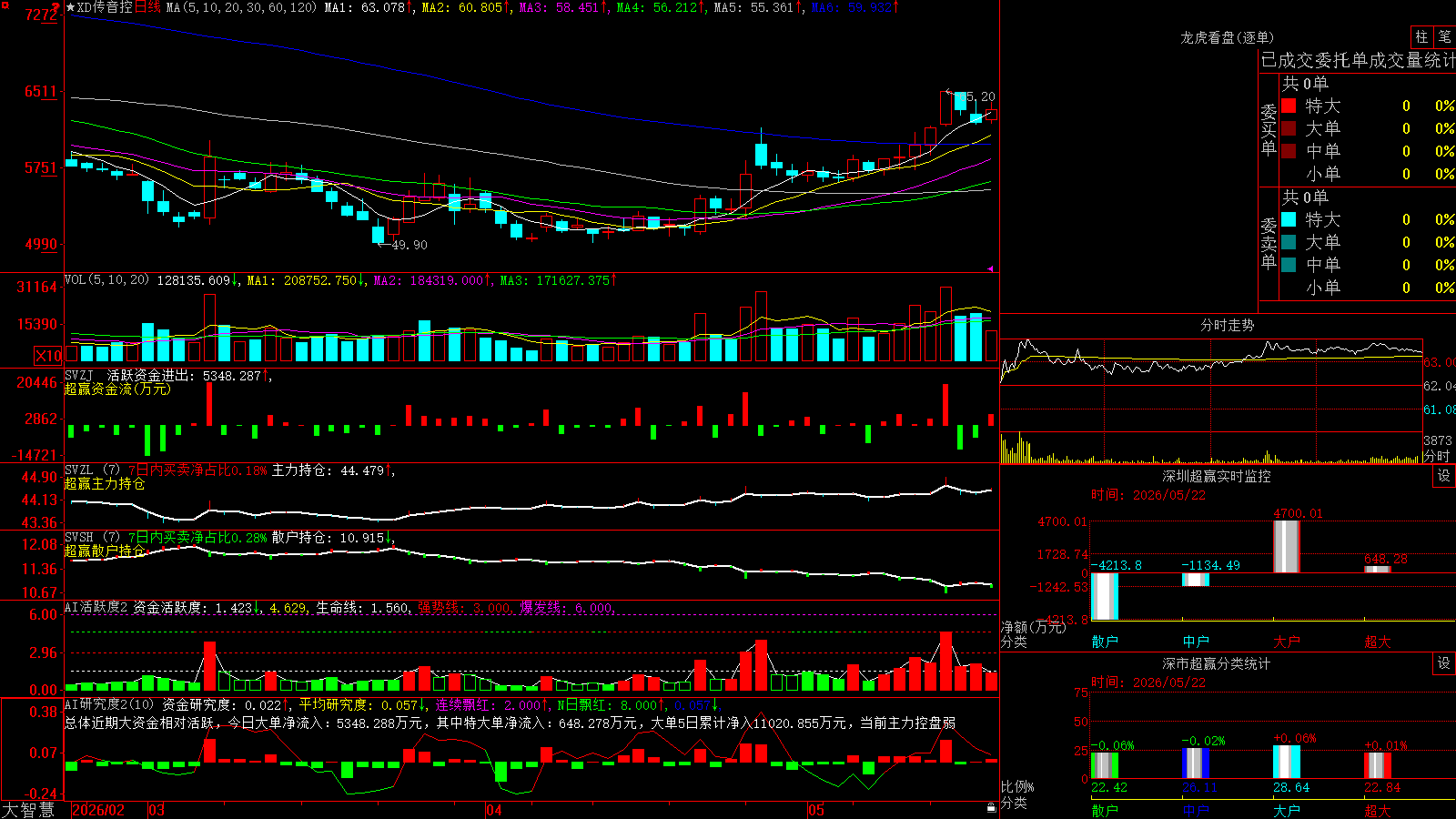The image size is (1456, 819).
Task: Click the 委卖单 section label
Action: 1269,244
